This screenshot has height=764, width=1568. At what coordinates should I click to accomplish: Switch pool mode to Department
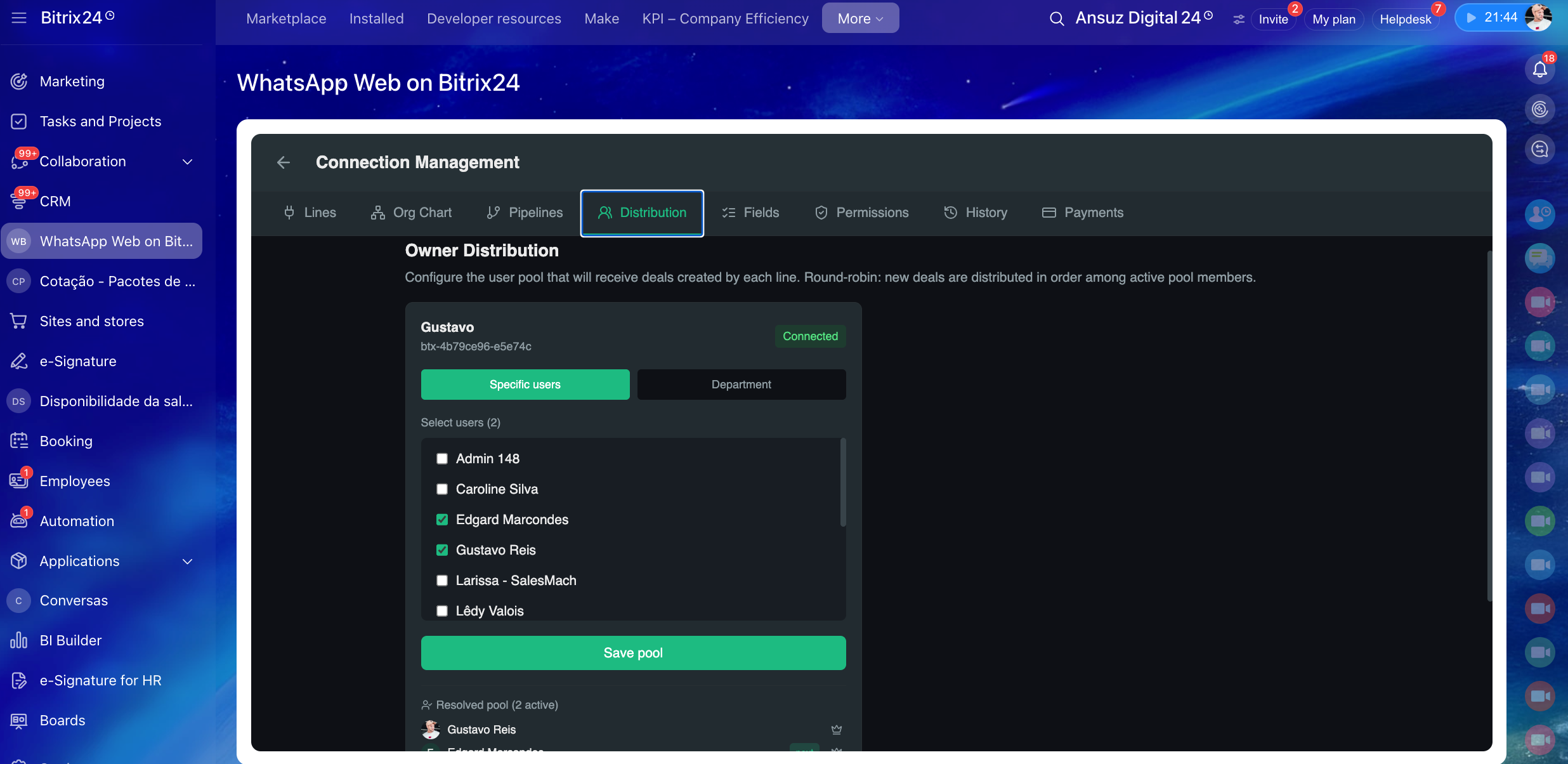pos(742,385)
